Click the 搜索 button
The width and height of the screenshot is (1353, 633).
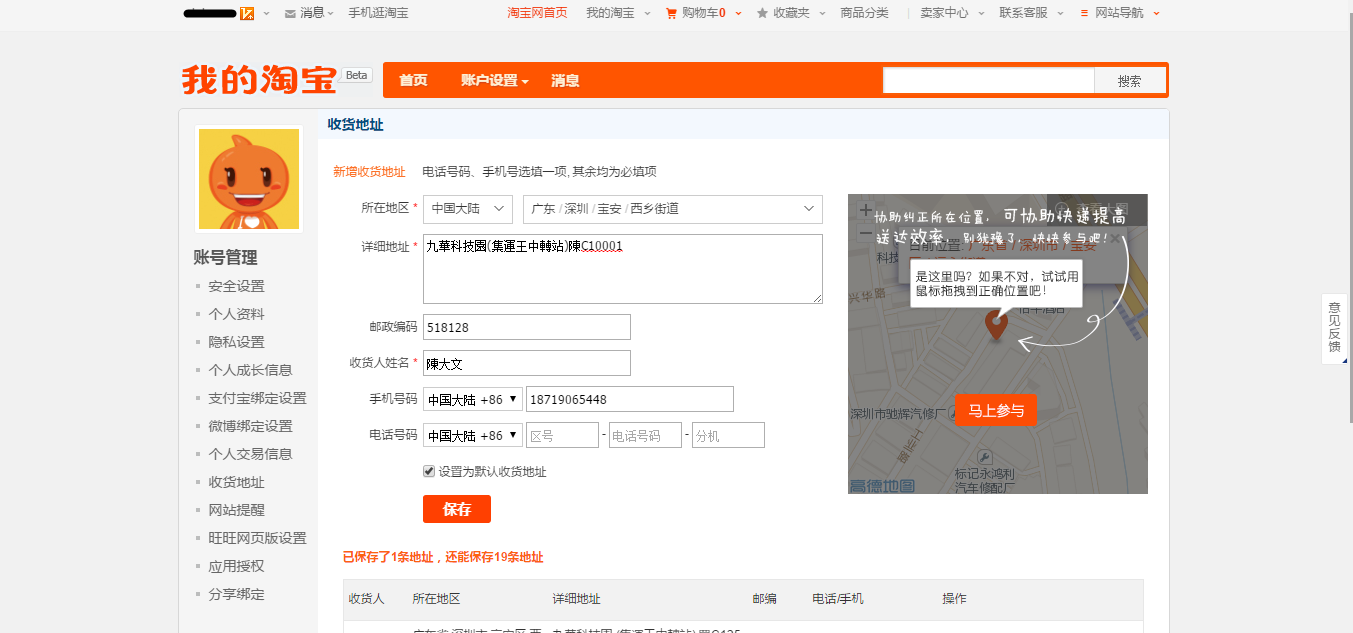click(x=1130, y=81)
